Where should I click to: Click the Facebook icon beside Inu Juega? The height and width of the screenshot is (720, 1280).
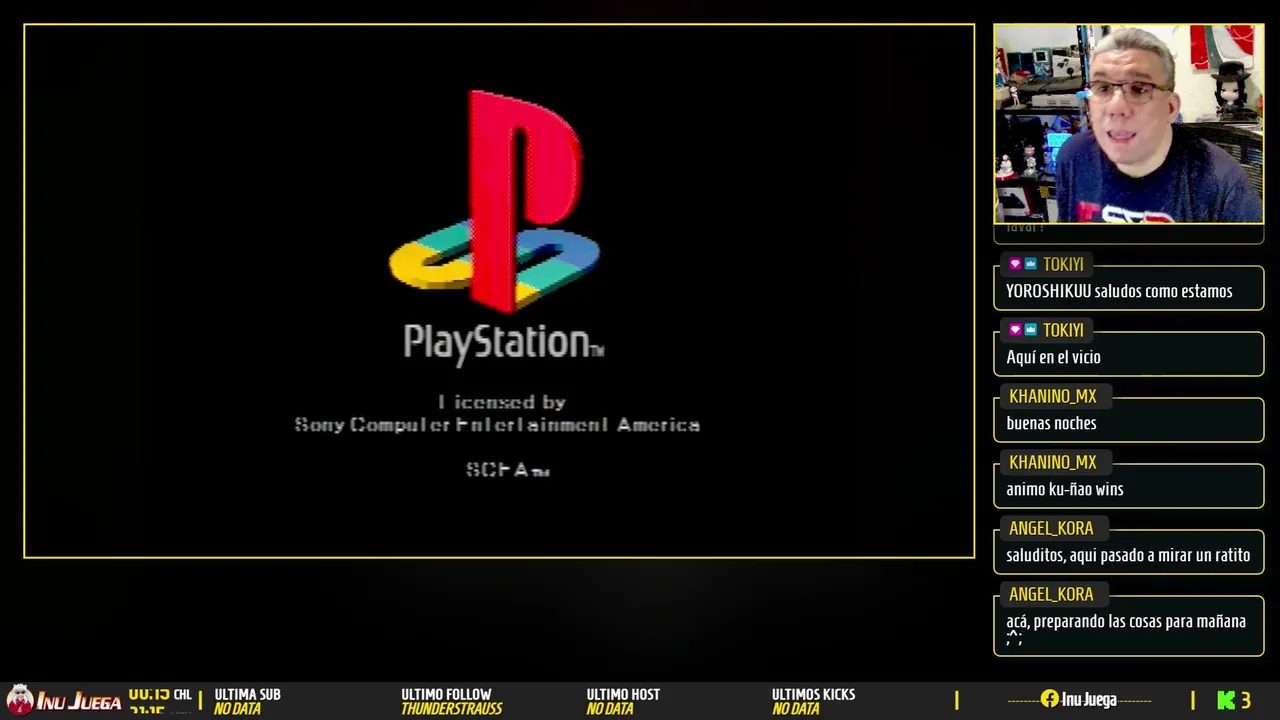click(1049, 699)
